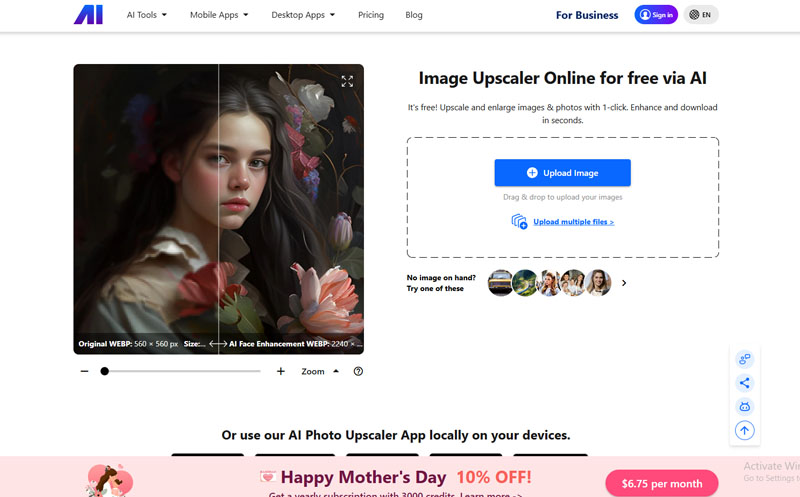This screenshot has height=497, width=800.
Task: Select the car sample image
Action: (500, 283)
